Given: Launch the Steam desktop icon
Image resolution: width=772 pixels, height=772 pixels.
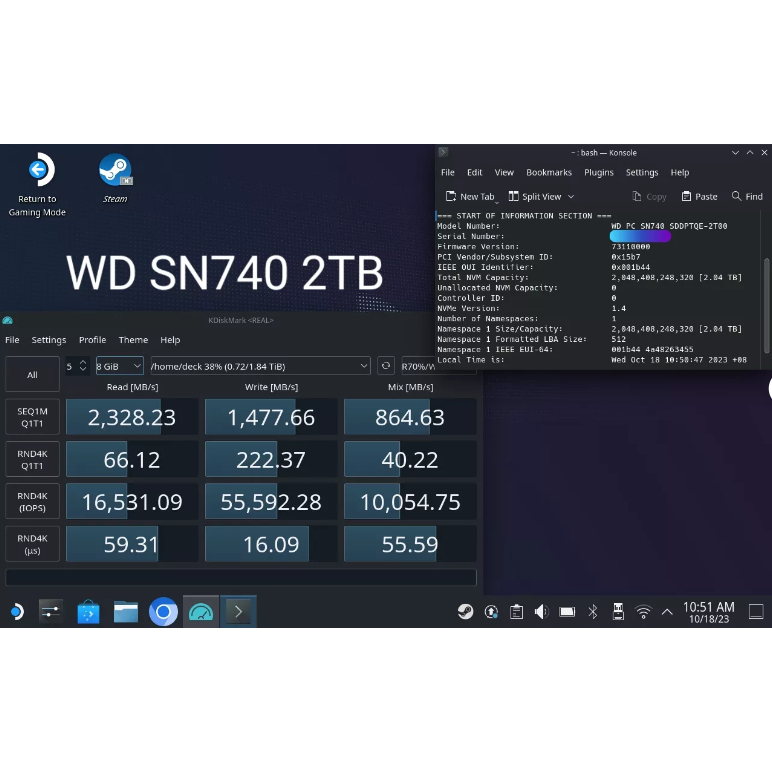Looking at the screenshot, I should (115, 178).
